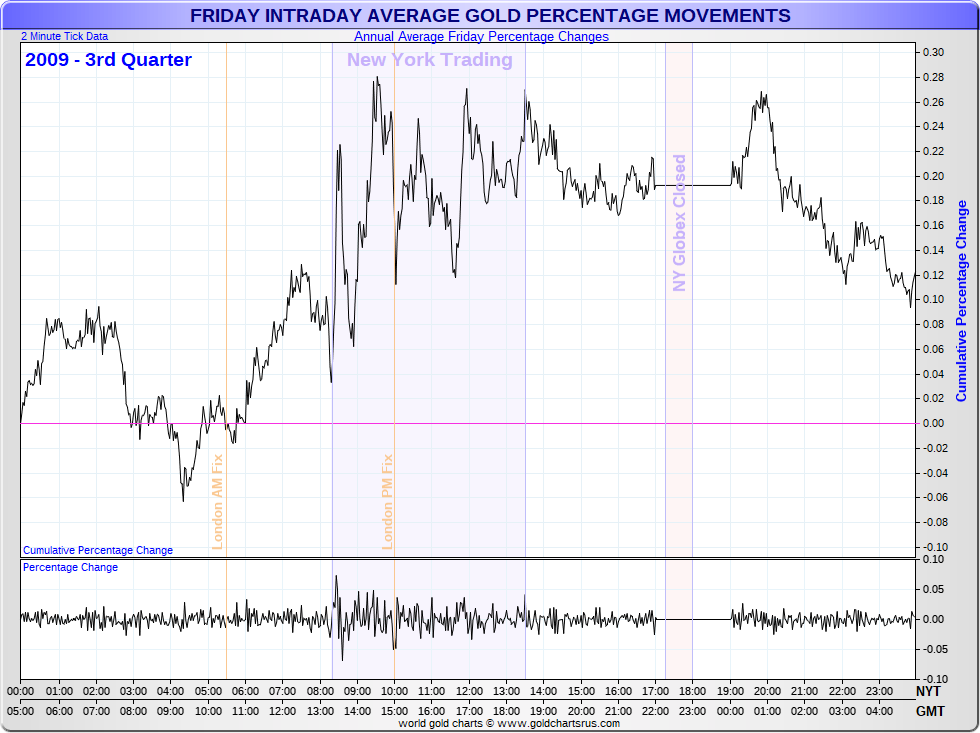Click the 'Cumulative Percentage Change' label at lower left
Screen dimensions: 980x733
[98, 550]
